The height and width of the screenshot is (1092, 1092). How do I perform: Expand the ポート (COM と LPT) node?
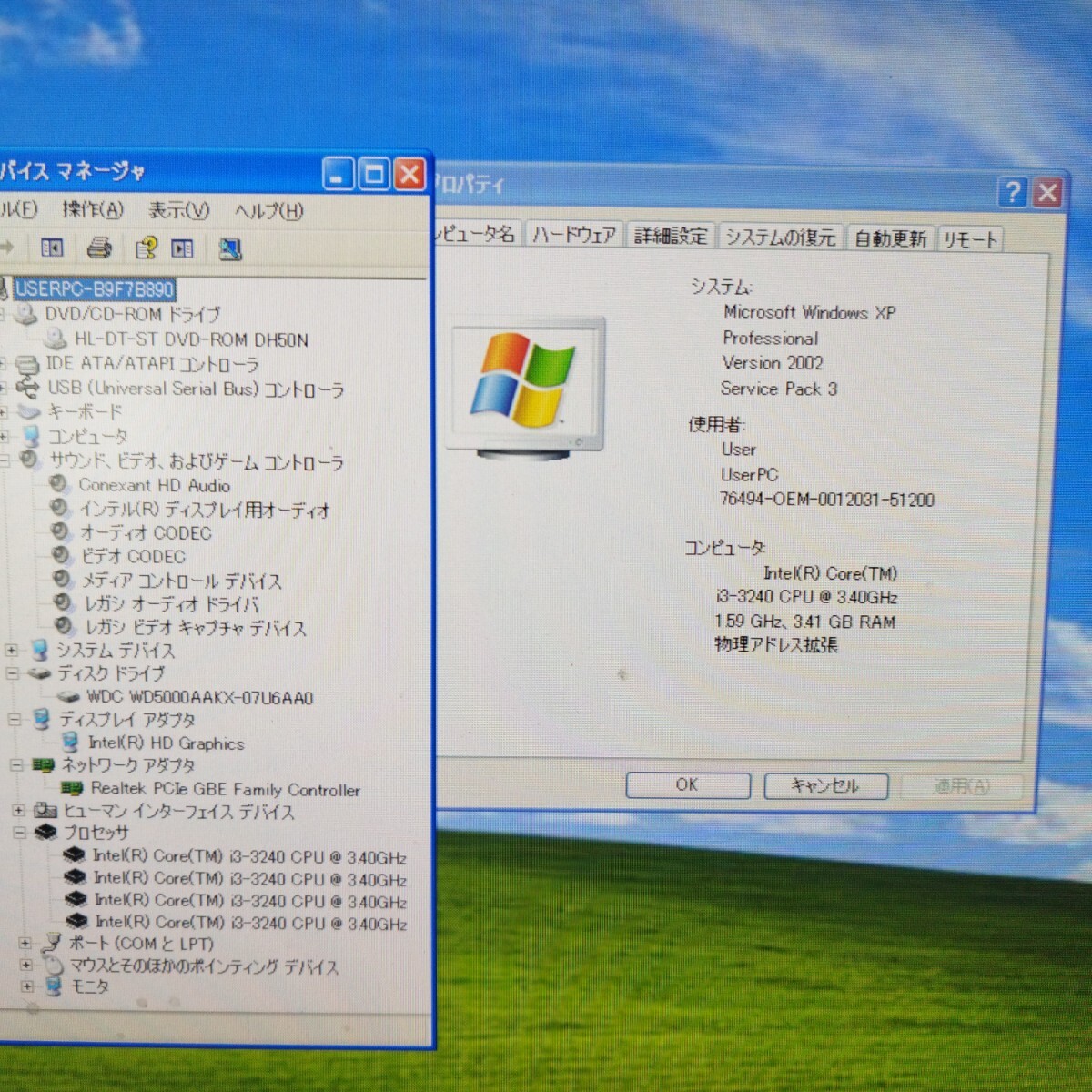coord(25,944)
